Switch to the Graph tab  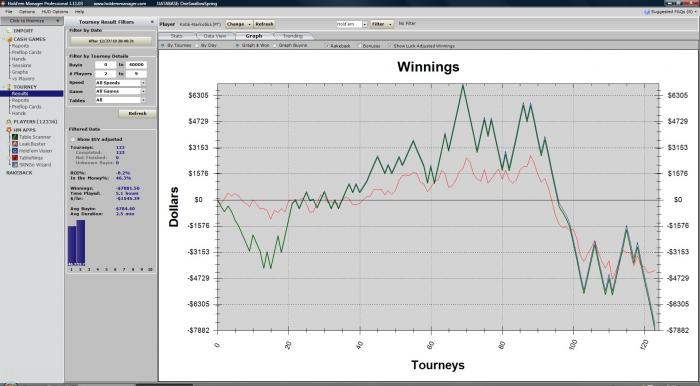254,36
